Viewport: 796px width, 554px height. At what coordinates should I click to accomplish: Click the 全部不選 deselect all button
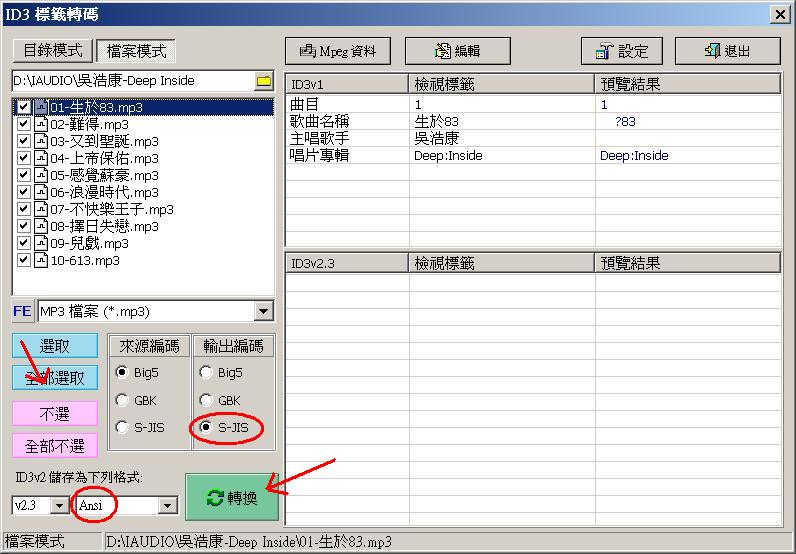pos(55,446)
